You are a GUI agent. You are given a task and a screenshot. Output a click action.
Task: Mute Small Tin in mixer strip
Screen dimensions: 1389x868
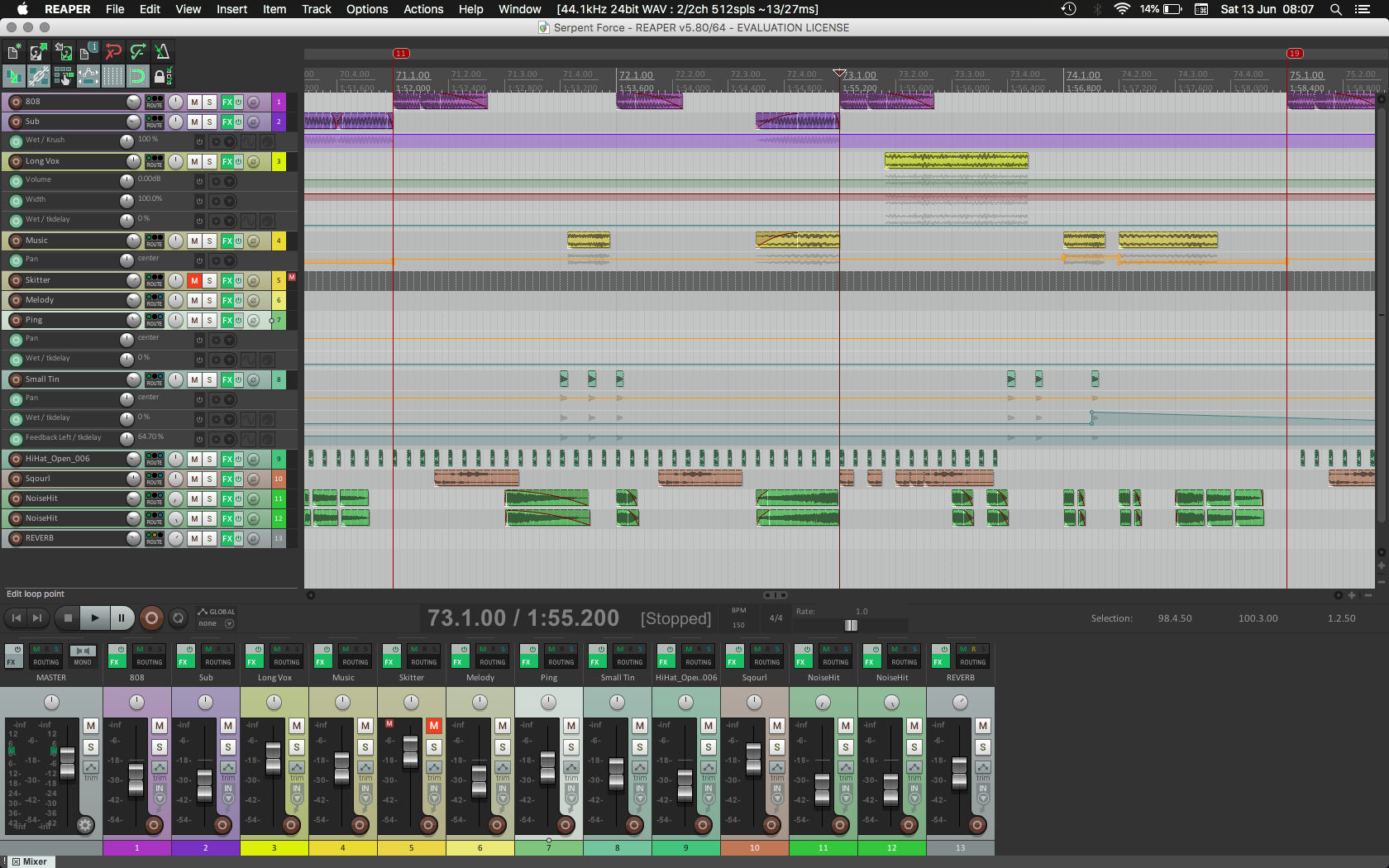click(639, 726)
